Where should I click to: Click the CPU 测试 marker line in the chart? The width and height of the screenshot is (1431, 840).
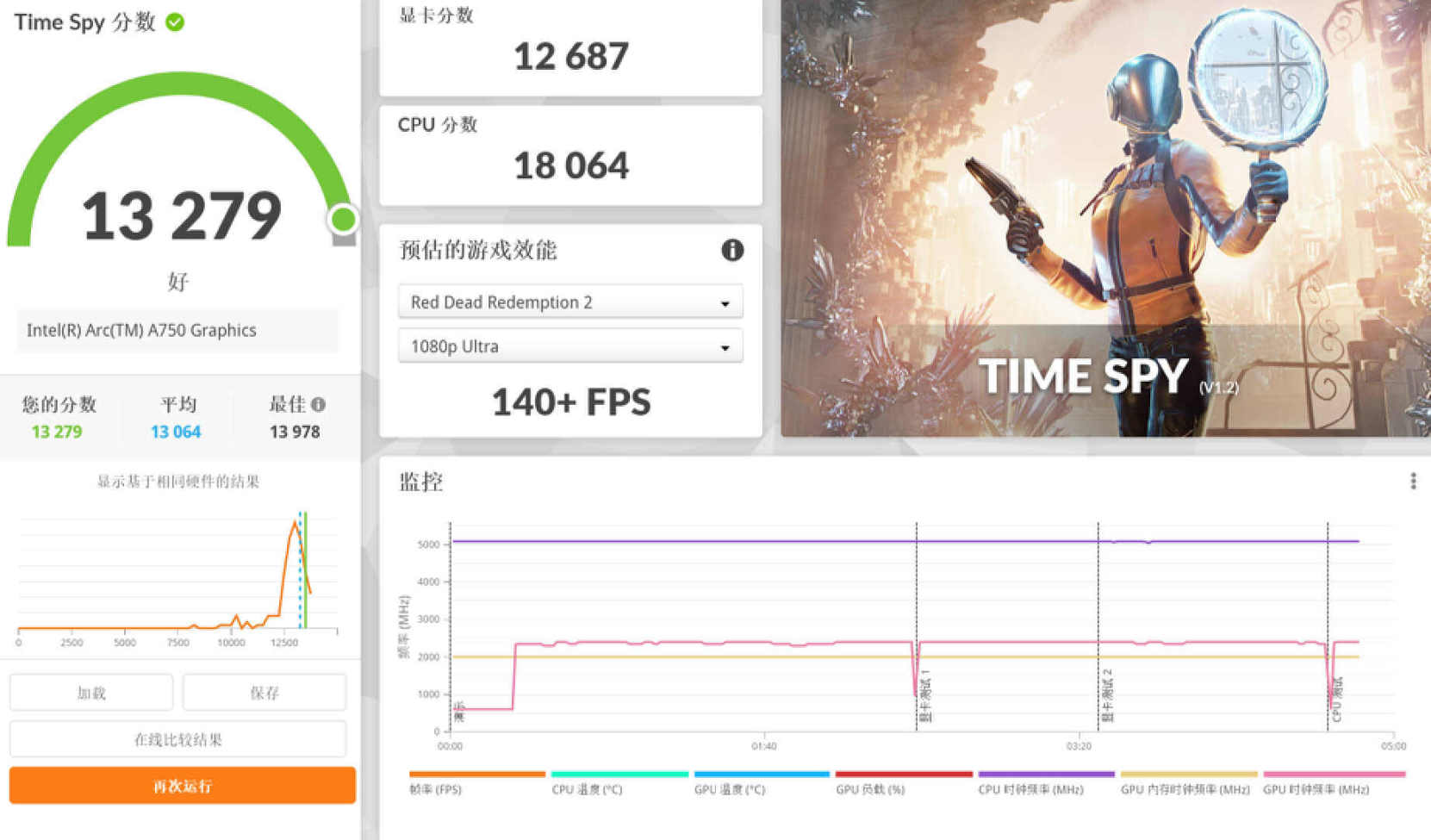pos(1328,626)
